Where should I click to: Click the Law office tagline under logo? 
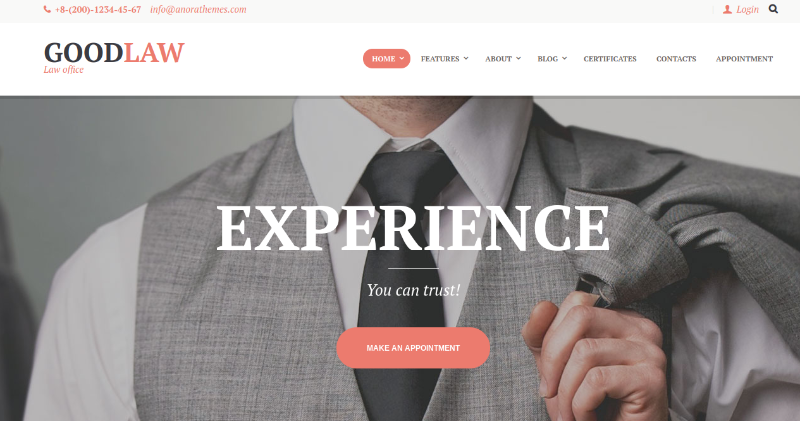(x=63, y=70)
